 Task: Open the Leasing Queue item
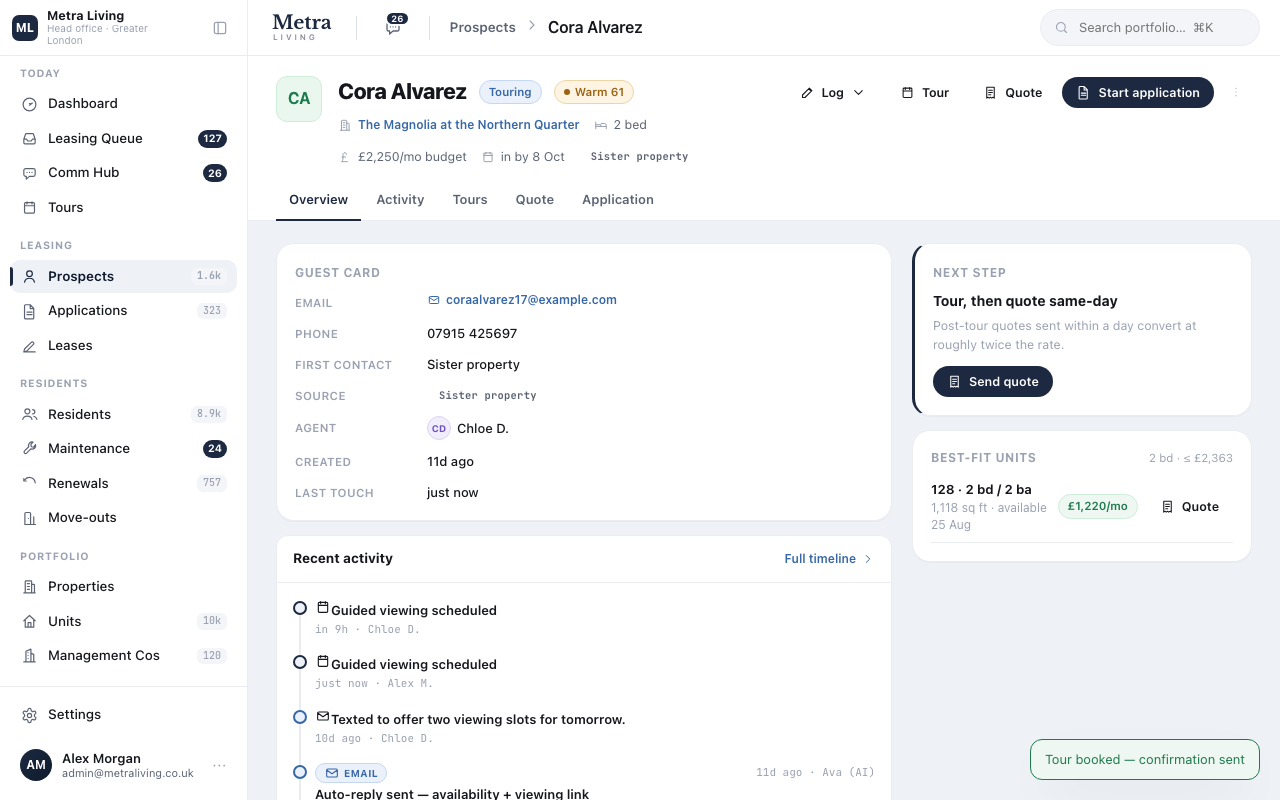[x=123, y=139]
